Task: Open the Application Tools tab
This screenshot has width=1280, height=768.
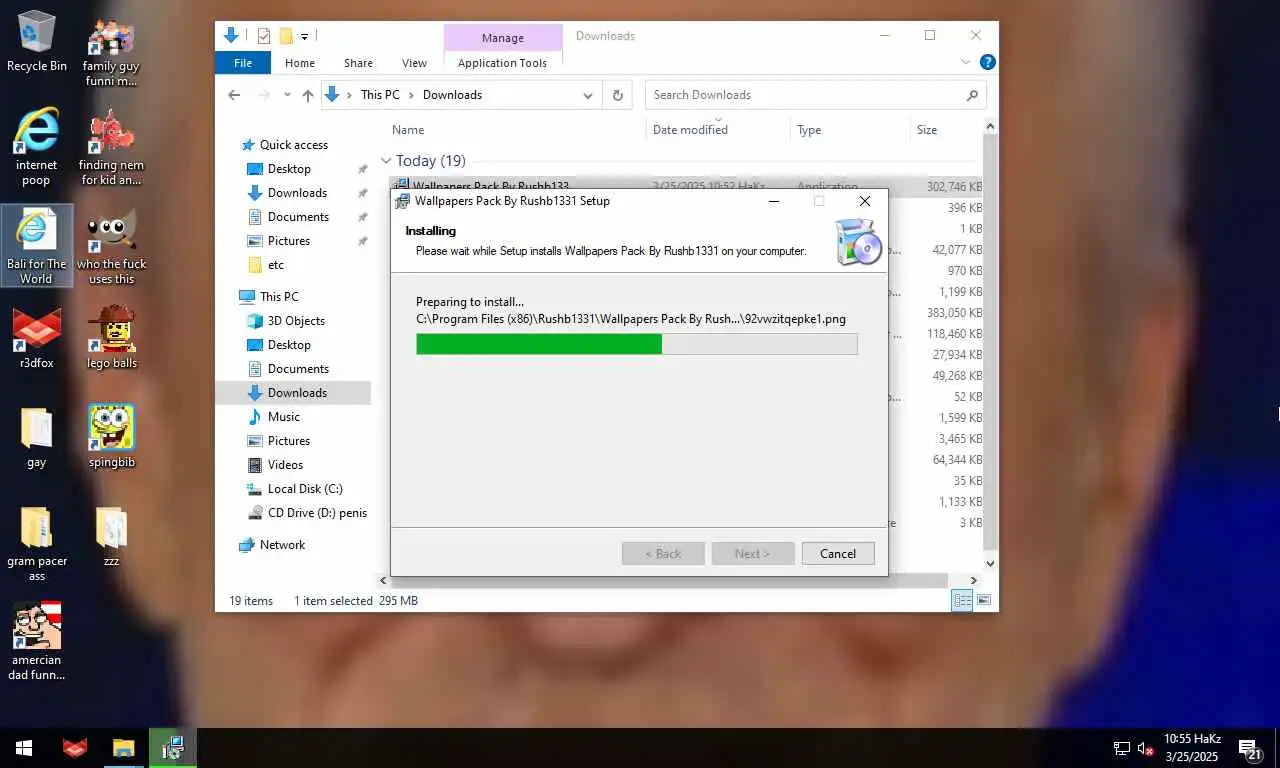Action: pos(502,62)
